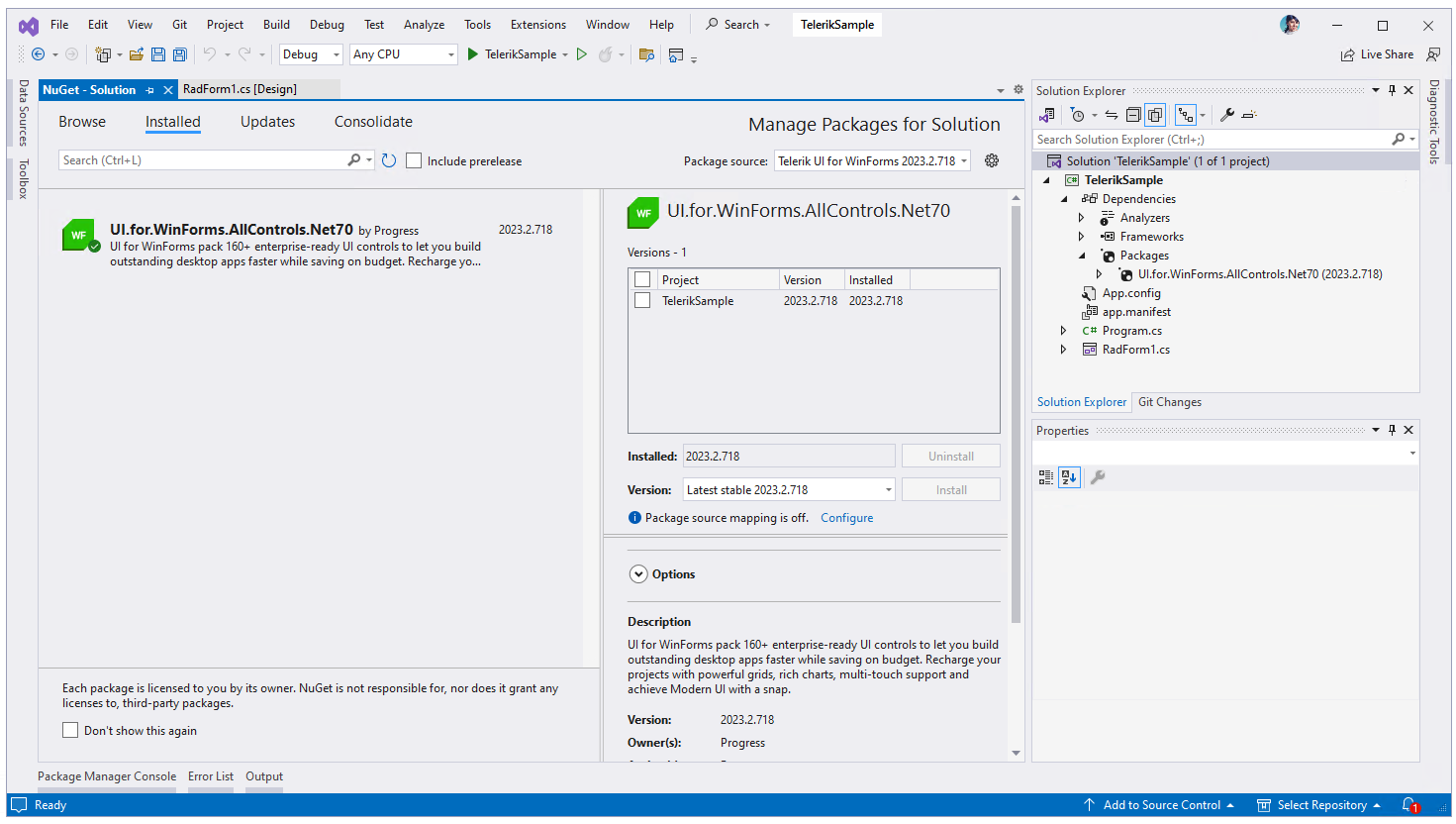Viewport: 1456px width, 824px height.
Task: Toggle Show All Files in Solution Explorer
Action: pos(1154,115)
